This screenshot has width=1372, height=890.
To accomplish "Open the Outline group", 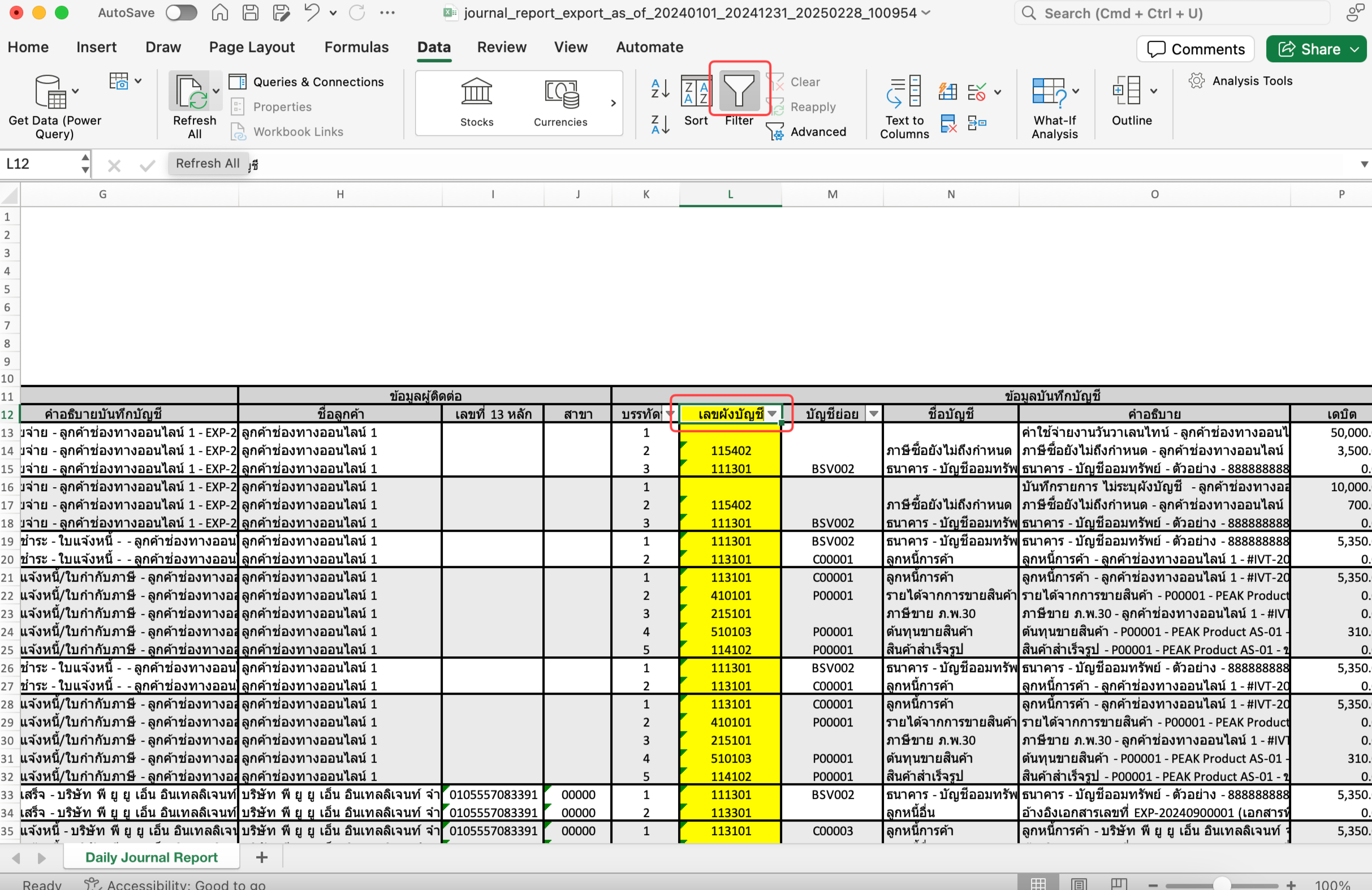I will coord(1132,101).
